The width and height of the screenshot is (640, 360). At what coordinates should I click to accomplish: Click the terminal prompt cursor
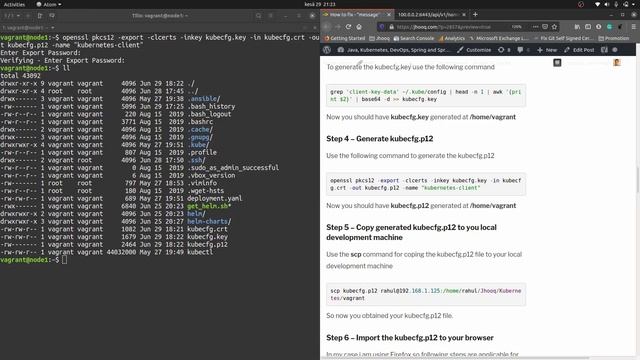[x=64, y=260]
